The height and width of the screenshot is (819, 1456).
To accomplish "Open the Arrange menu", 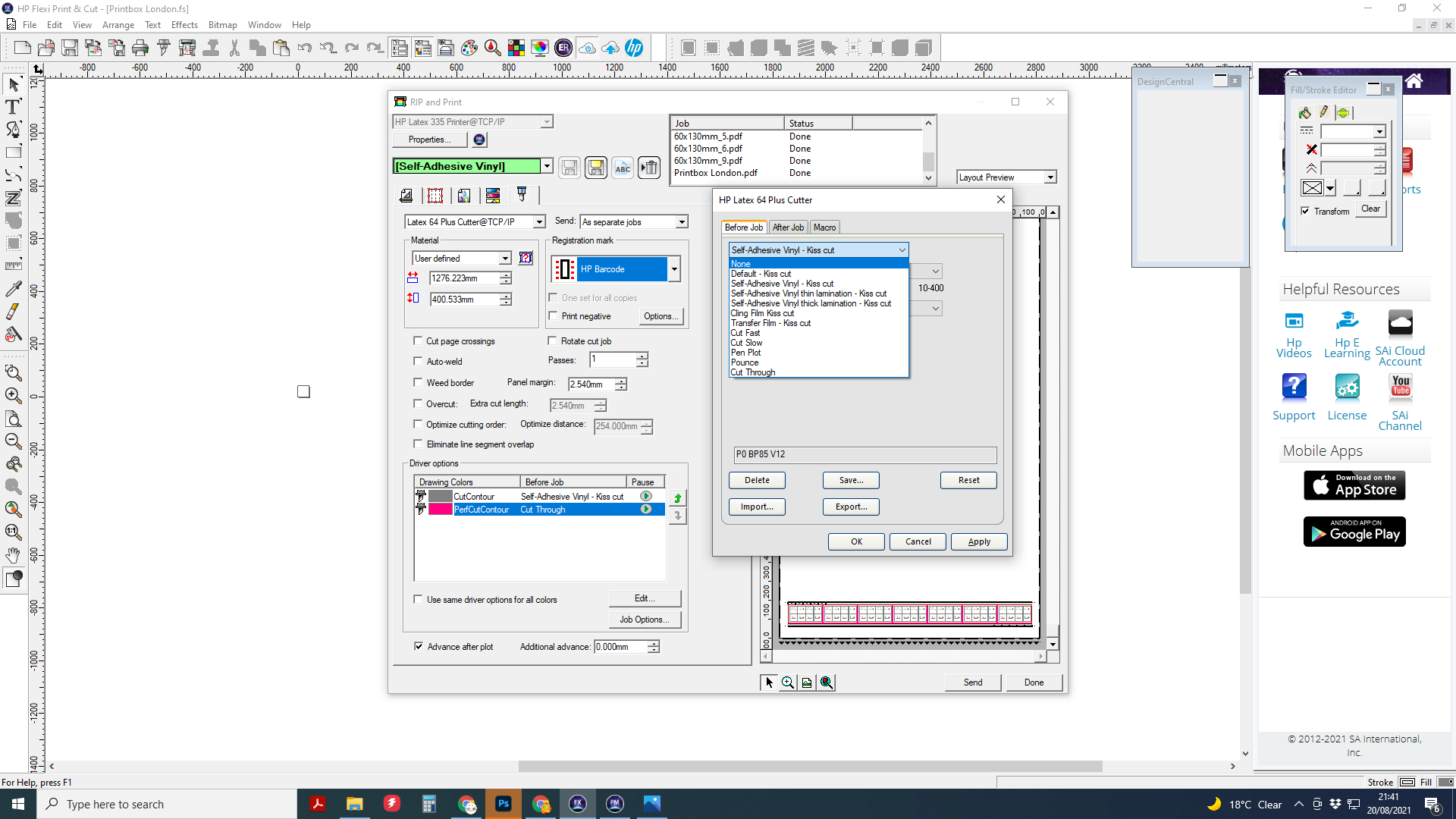I will [118, 25].
